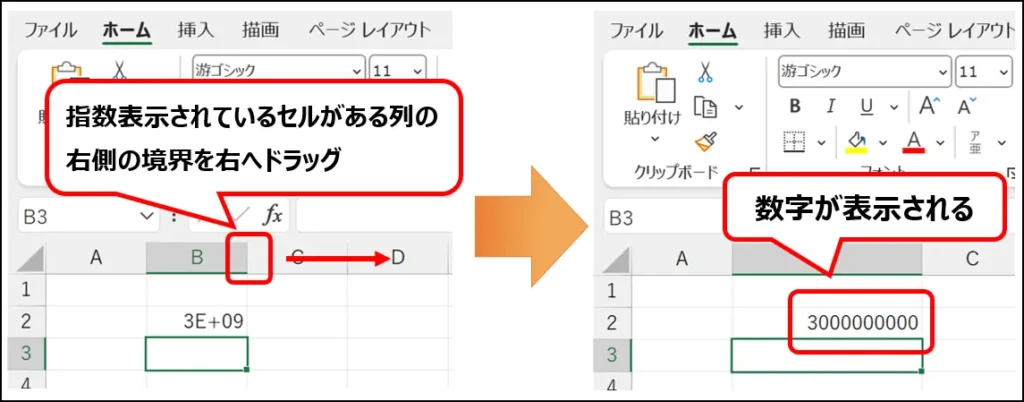Image resolution: width=1024 pixels, height=402 pixels.
Task: Open 游ゴシック font dropdown in right screenshot
Action: pos(943,71)
